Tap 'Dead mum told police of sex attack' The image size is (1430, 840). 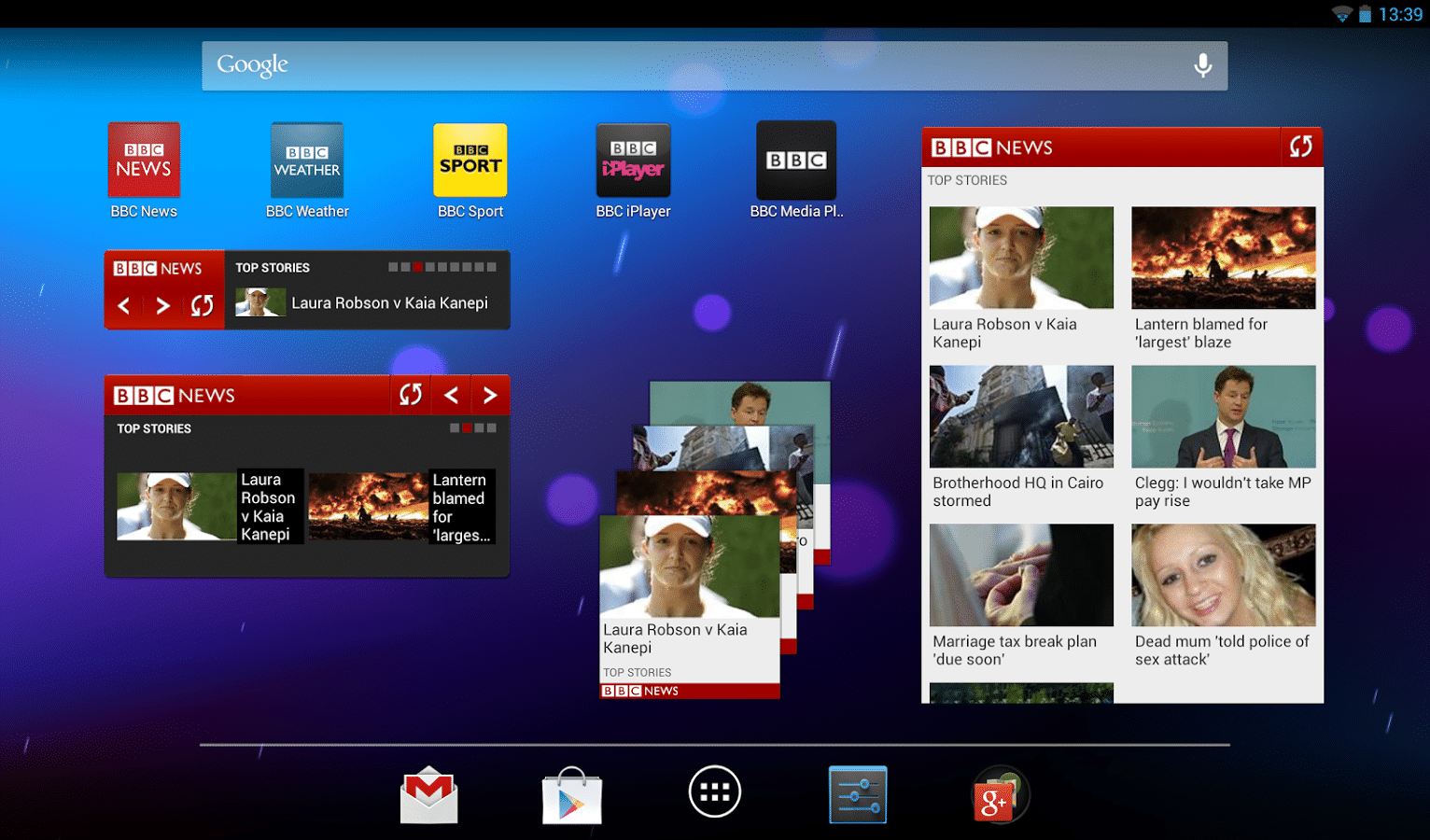click(x=1222, y=651)
